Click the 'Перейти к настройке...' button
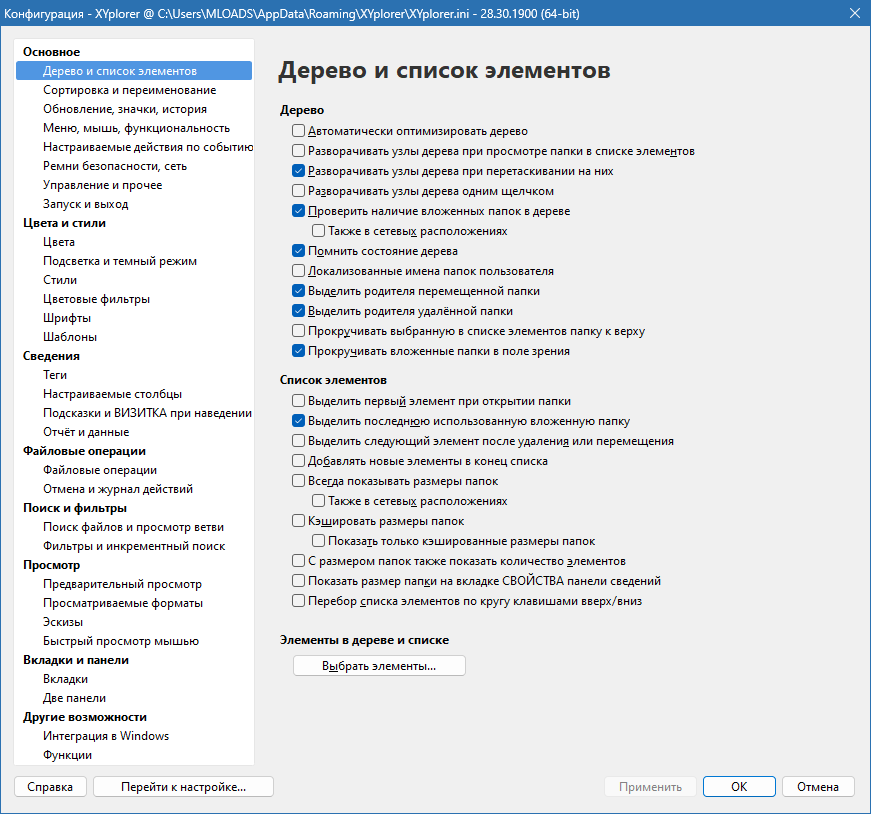871x814 pixels. click(183, 787)
